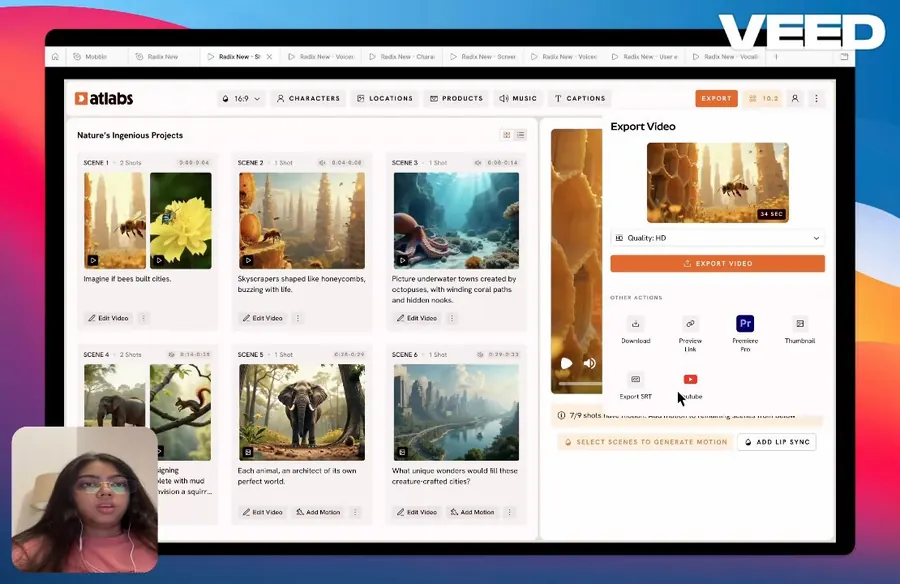The width and height of the screenshot is (900, 584).
Task: Play Scene 1 bee city shot
Action: point(93,261)
